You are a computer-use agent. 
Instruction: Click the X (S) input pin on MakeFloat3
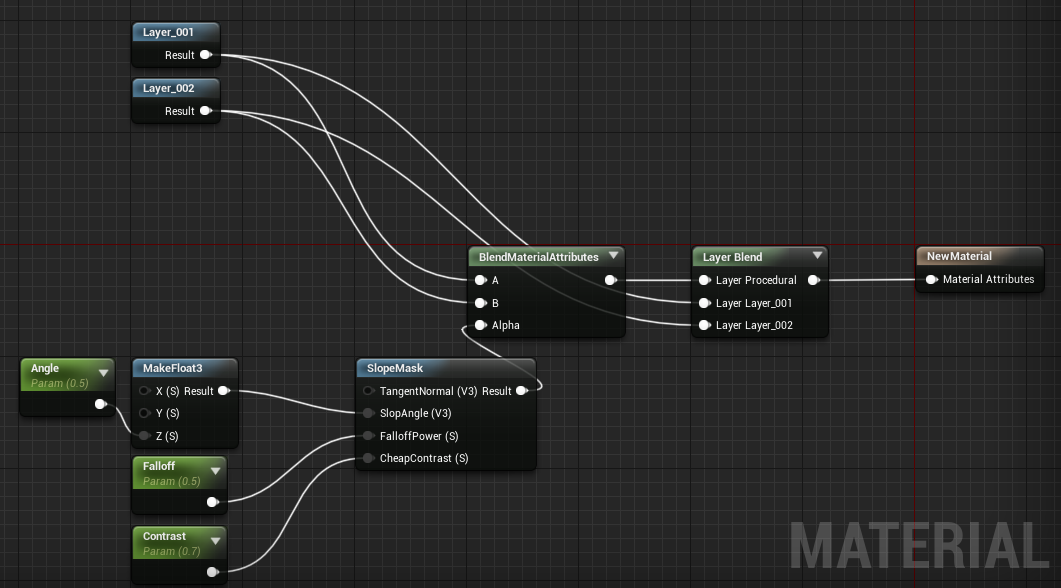[x=144, y=391]
